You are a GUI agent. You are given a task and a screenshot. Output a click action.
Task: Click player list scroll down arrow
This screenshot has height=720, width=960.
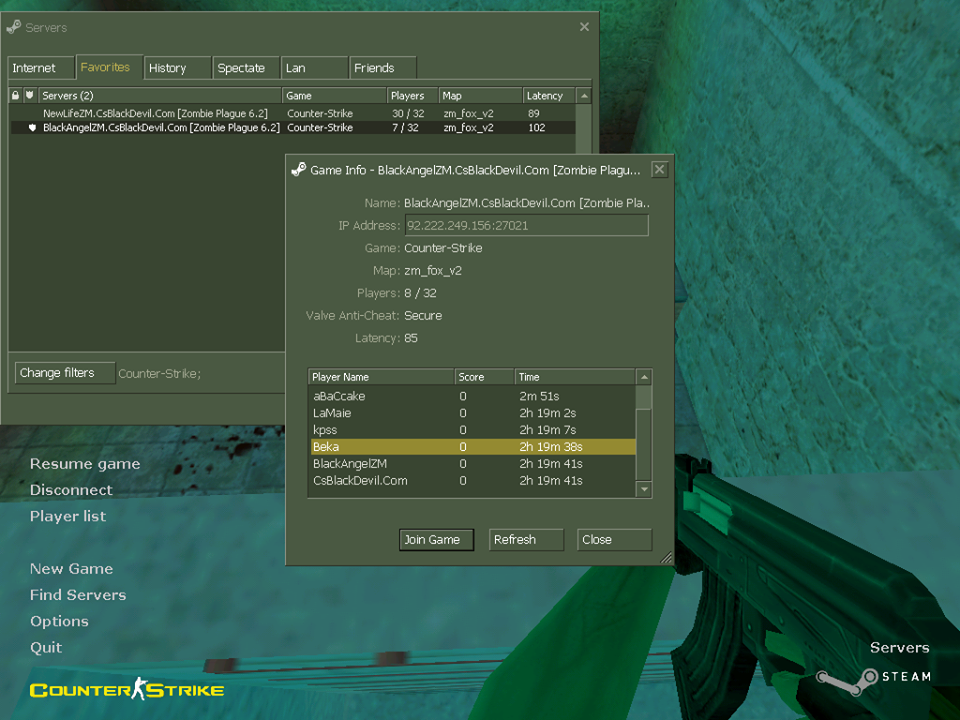644,489
